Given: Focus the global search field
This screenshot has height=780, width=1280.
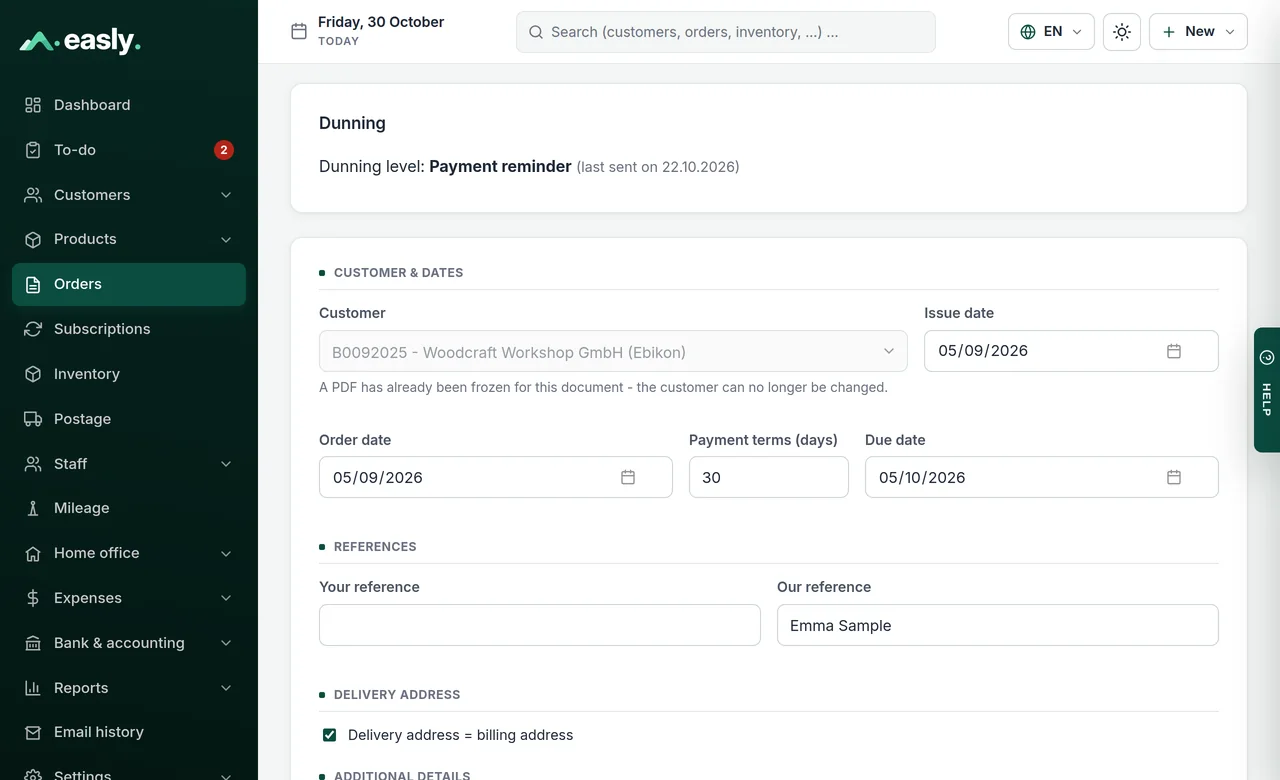Looking at the screenshot, I should pos(726,32).
